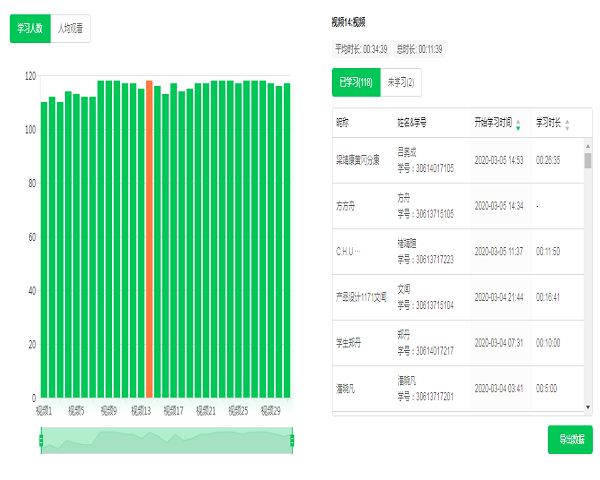Select the row for 产品设计1171文闻
600x480 pixels.
pos(460,297)
